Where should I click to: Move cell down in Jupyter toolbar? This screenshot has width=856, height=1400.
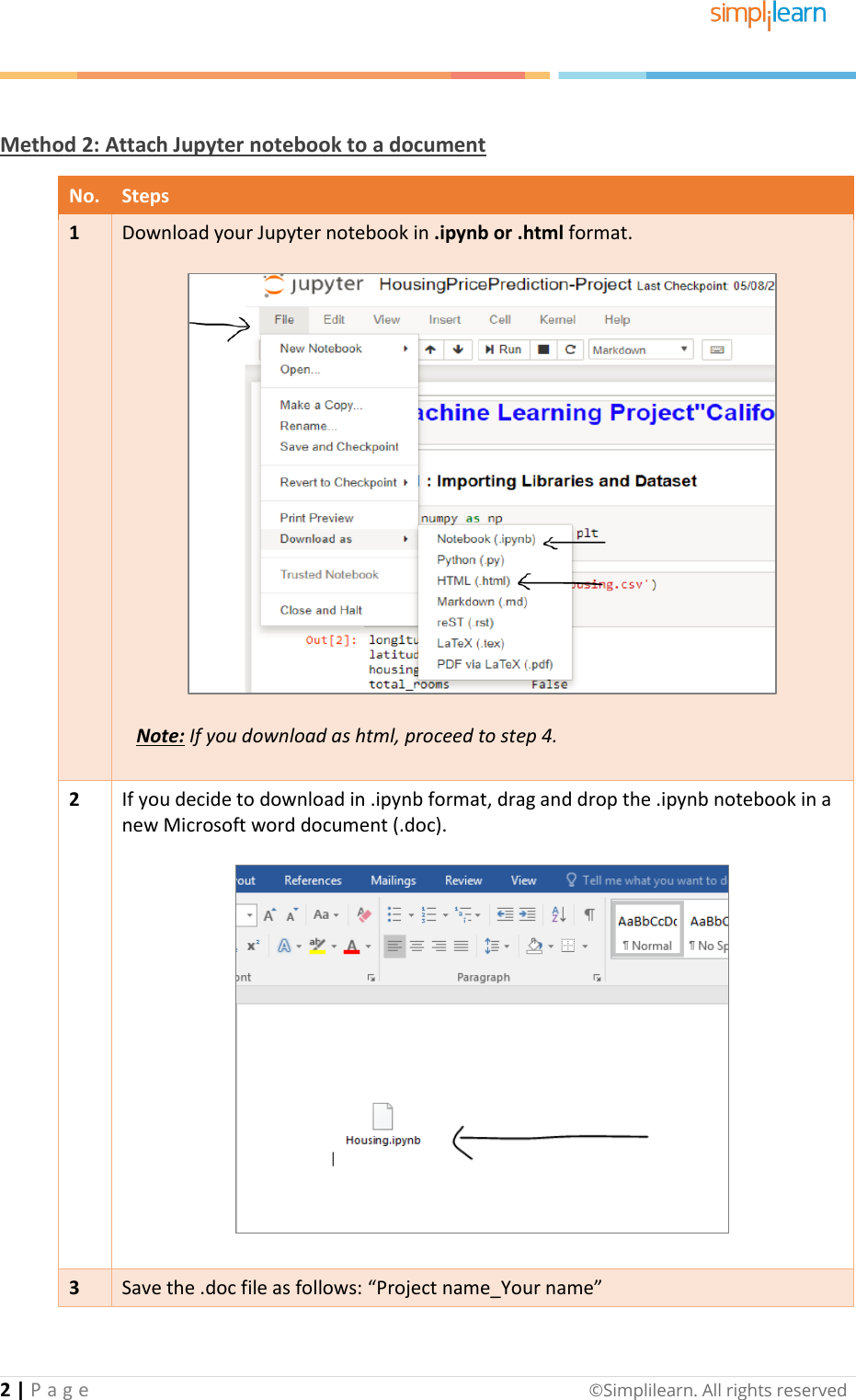[458, 350]
